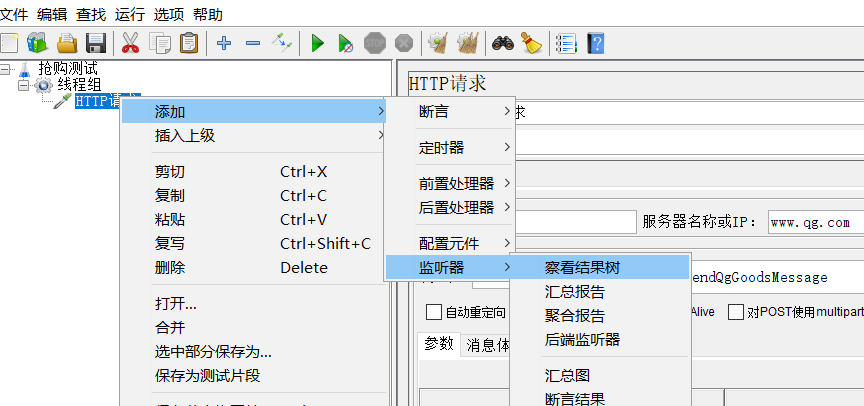864x406 pixels.
Task: Click the Search binoculars icon
Action: [x=503, y=42]
